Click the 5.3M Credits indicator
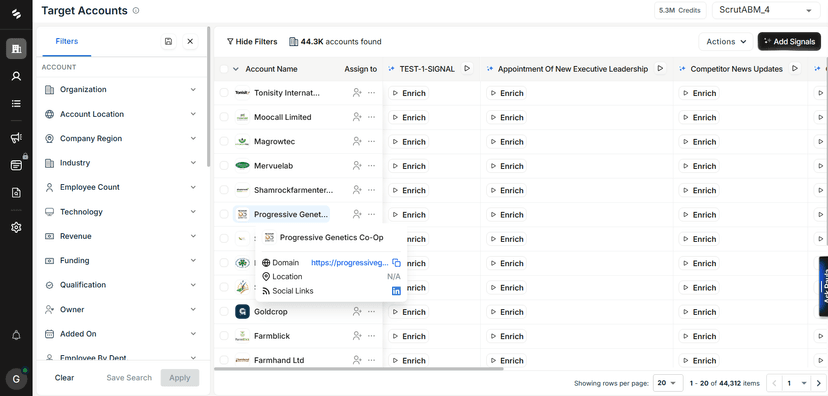This screenshot has width=828, height=396. point(680,10)
